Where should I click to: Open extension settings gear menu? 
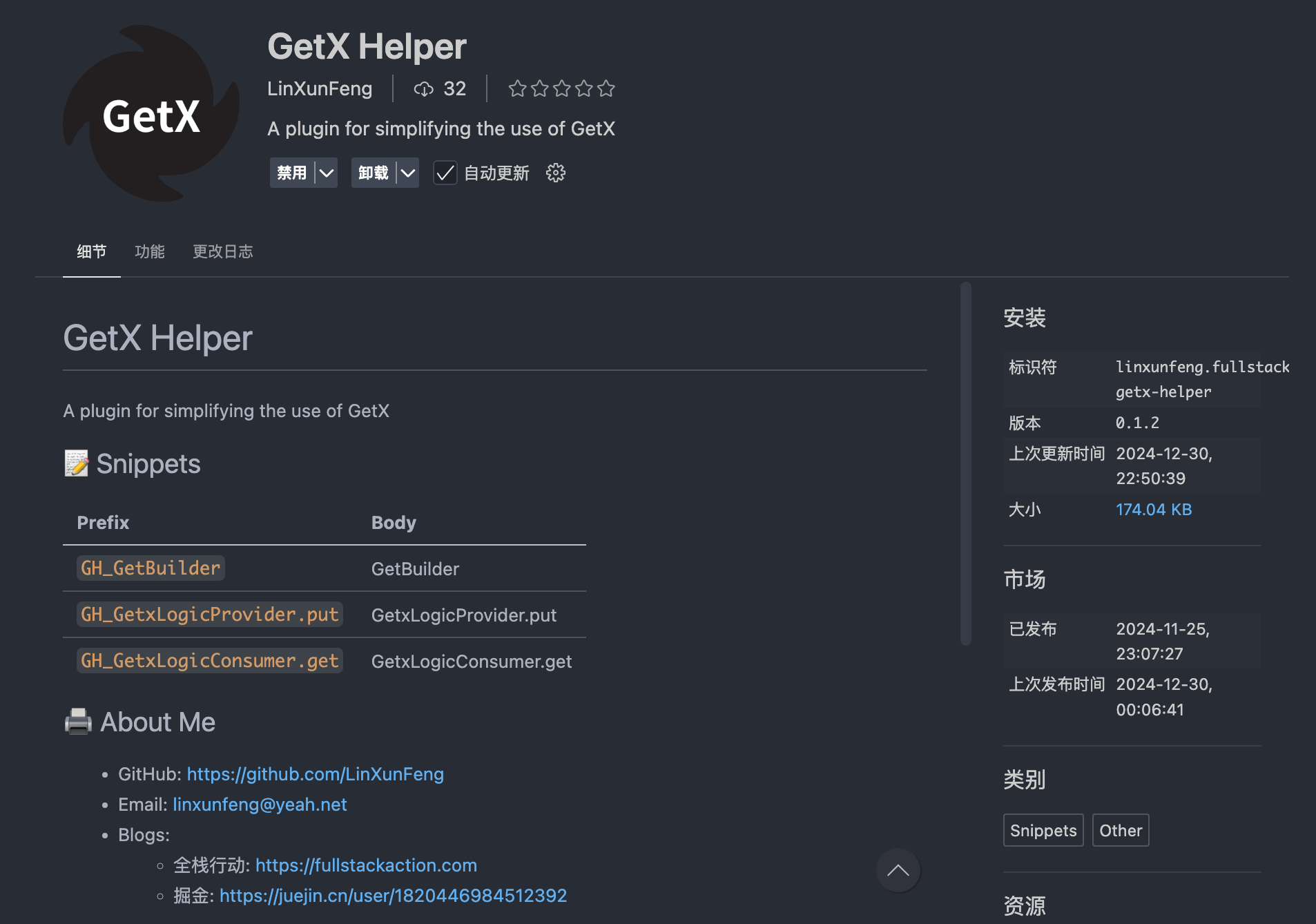tap(556, 173)
